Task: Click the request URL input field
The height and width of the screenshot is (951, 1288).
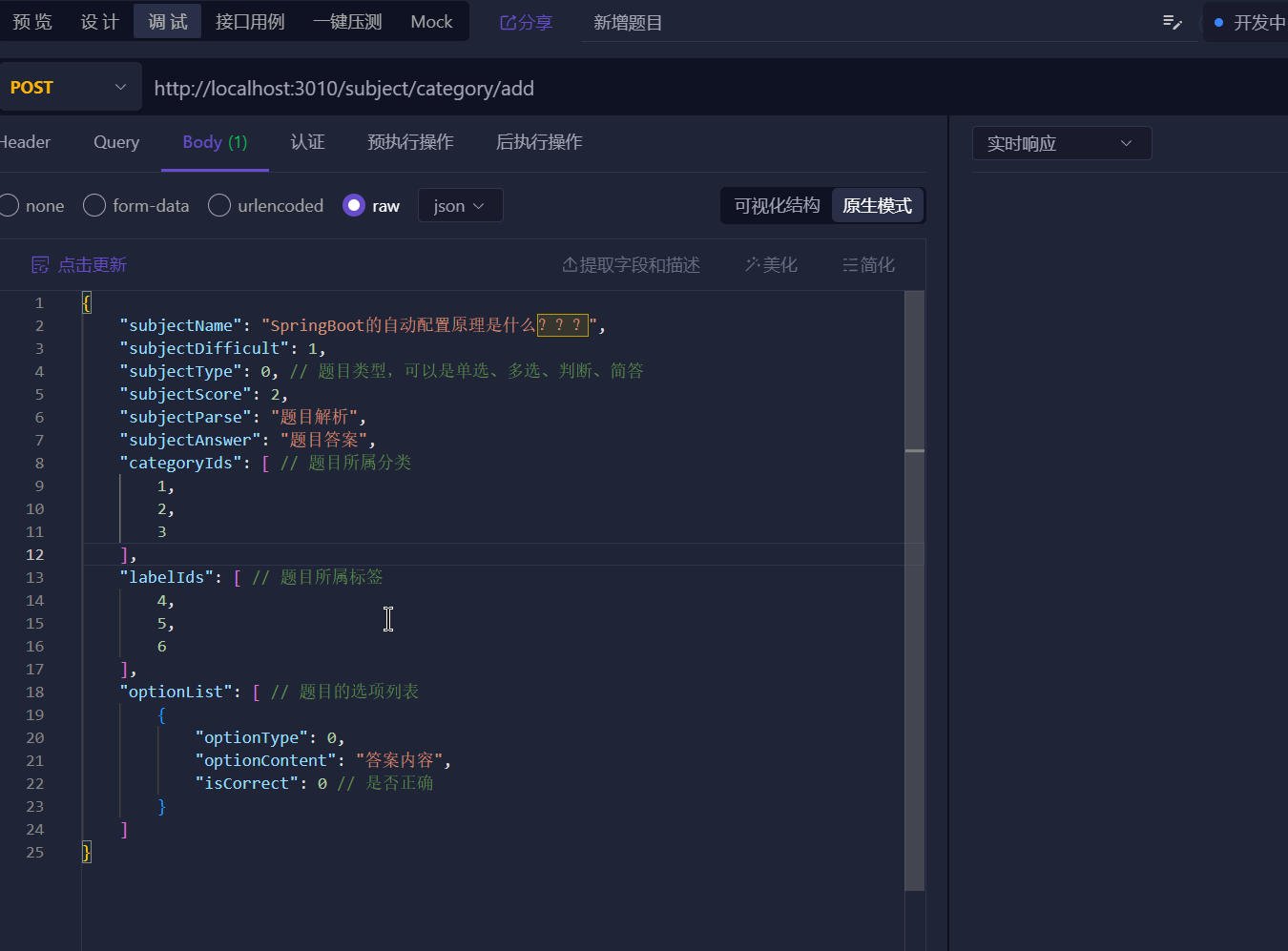Action: pos(716,88)
